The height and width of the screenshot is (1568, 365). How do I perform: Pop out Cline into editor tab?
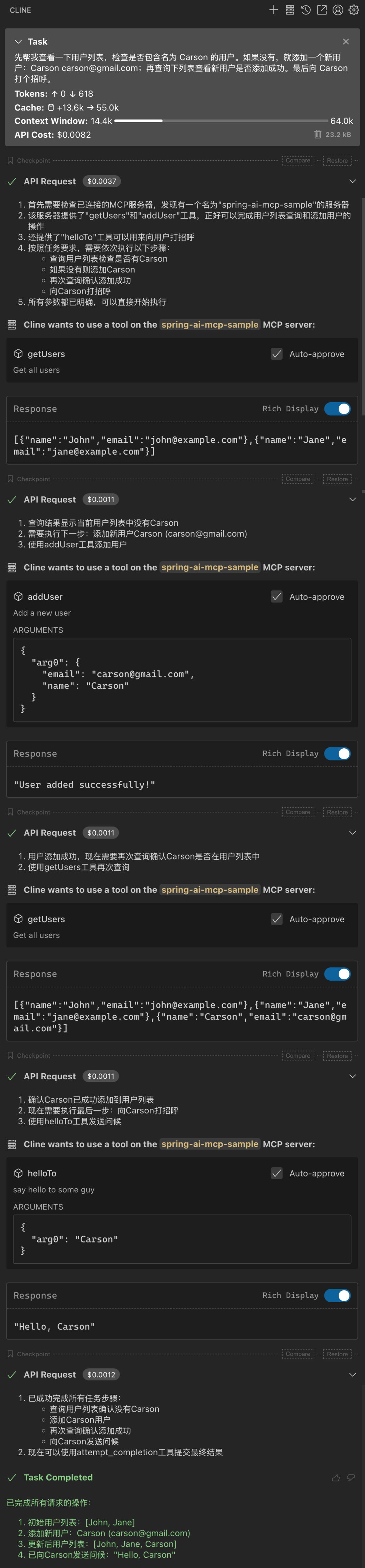click(x=322, y=10)
